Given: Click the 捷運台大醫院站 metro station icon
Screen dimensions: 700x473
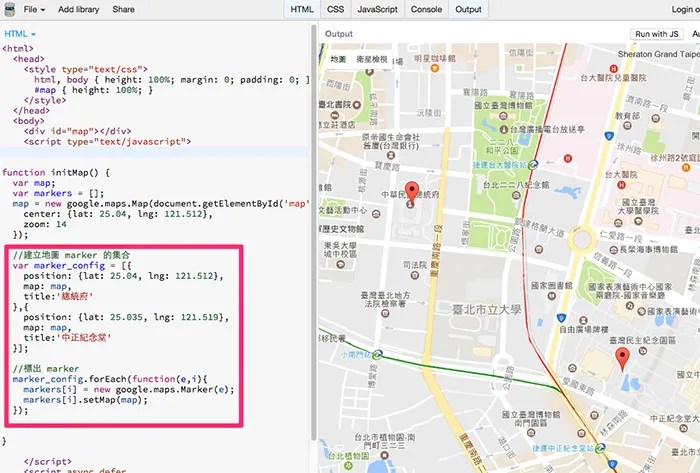Looking at the screenshot, I should pos(533,165).
